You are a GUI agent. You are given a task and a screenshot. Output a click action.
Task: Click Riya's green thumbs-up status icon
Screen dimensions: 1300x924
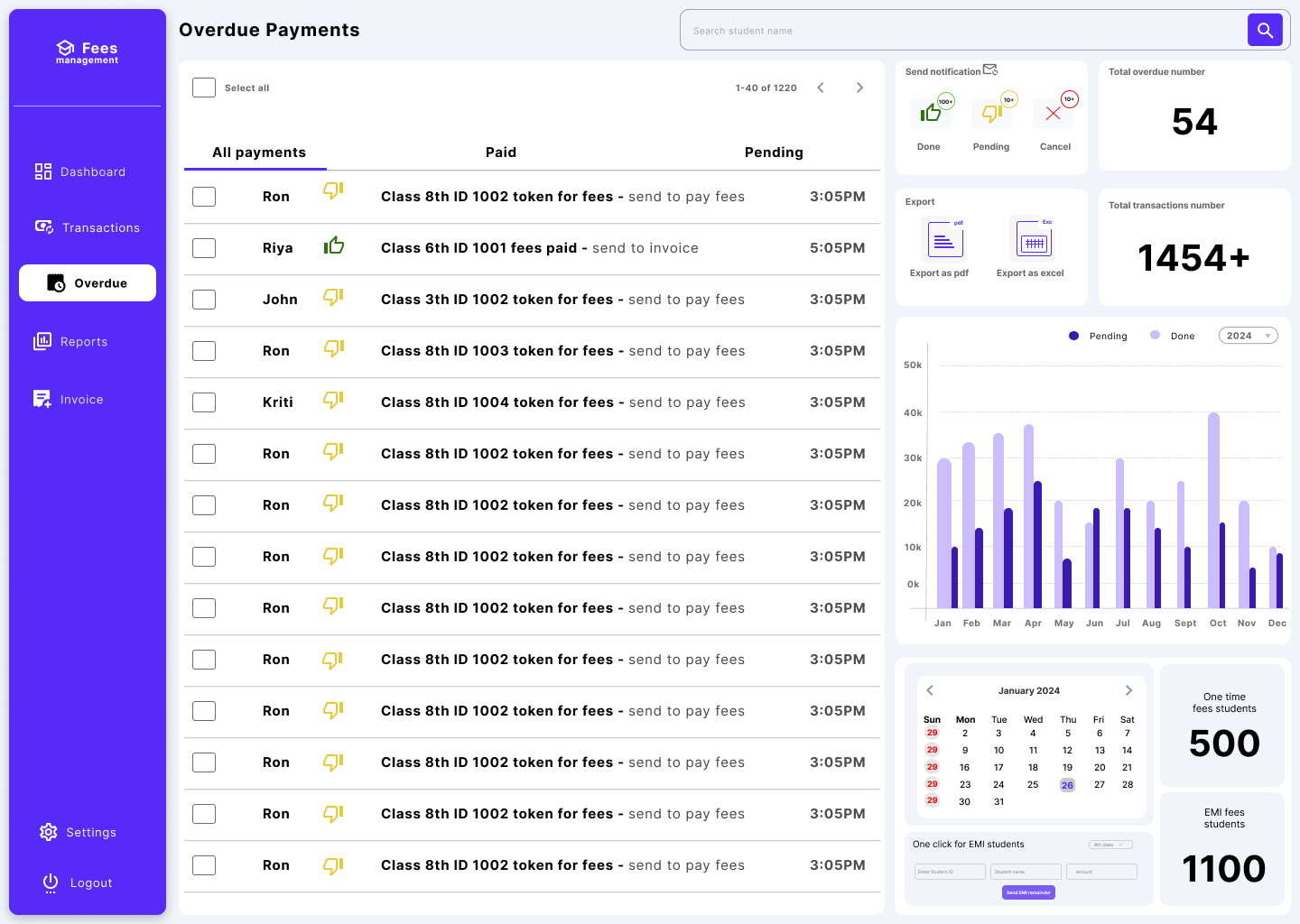pyautogui.click(x=334, y=245)
